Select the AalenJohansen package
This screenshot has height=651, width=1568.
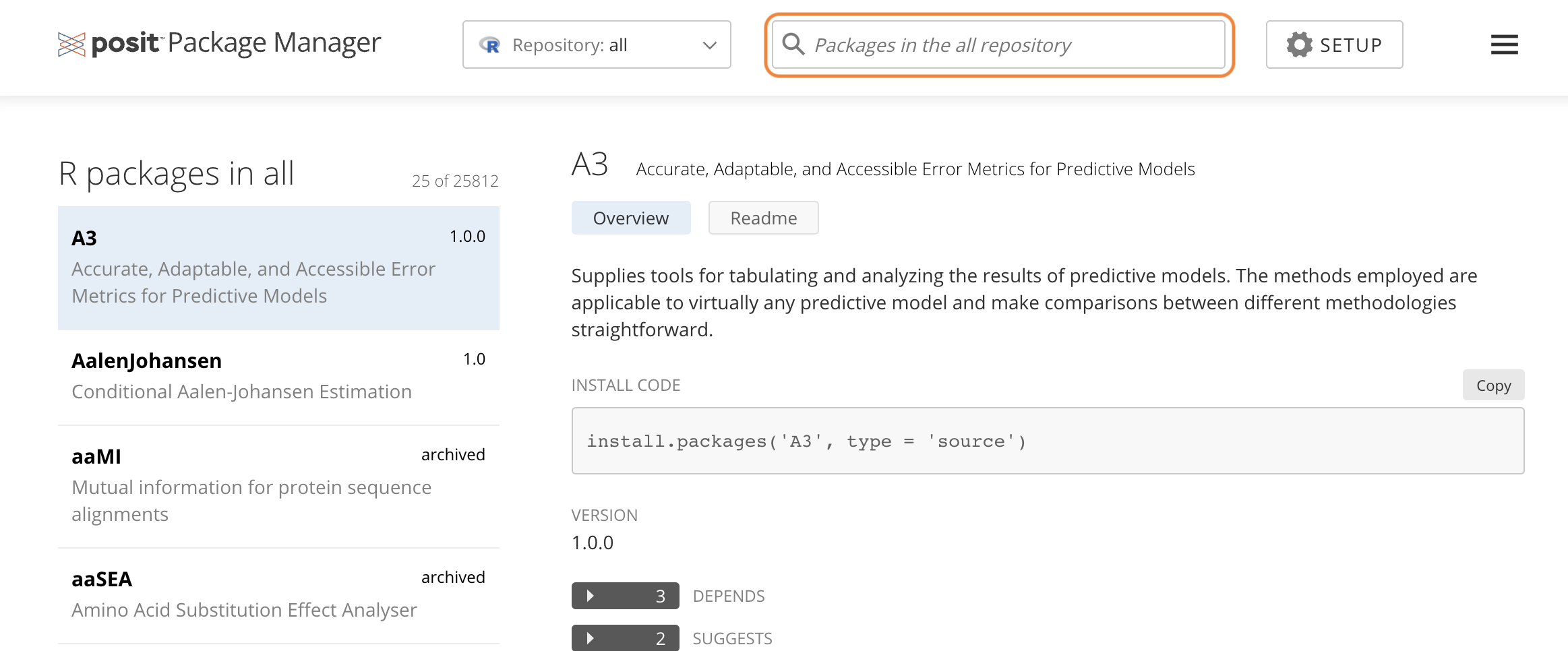pyautogui.click(x=278, y=376)
